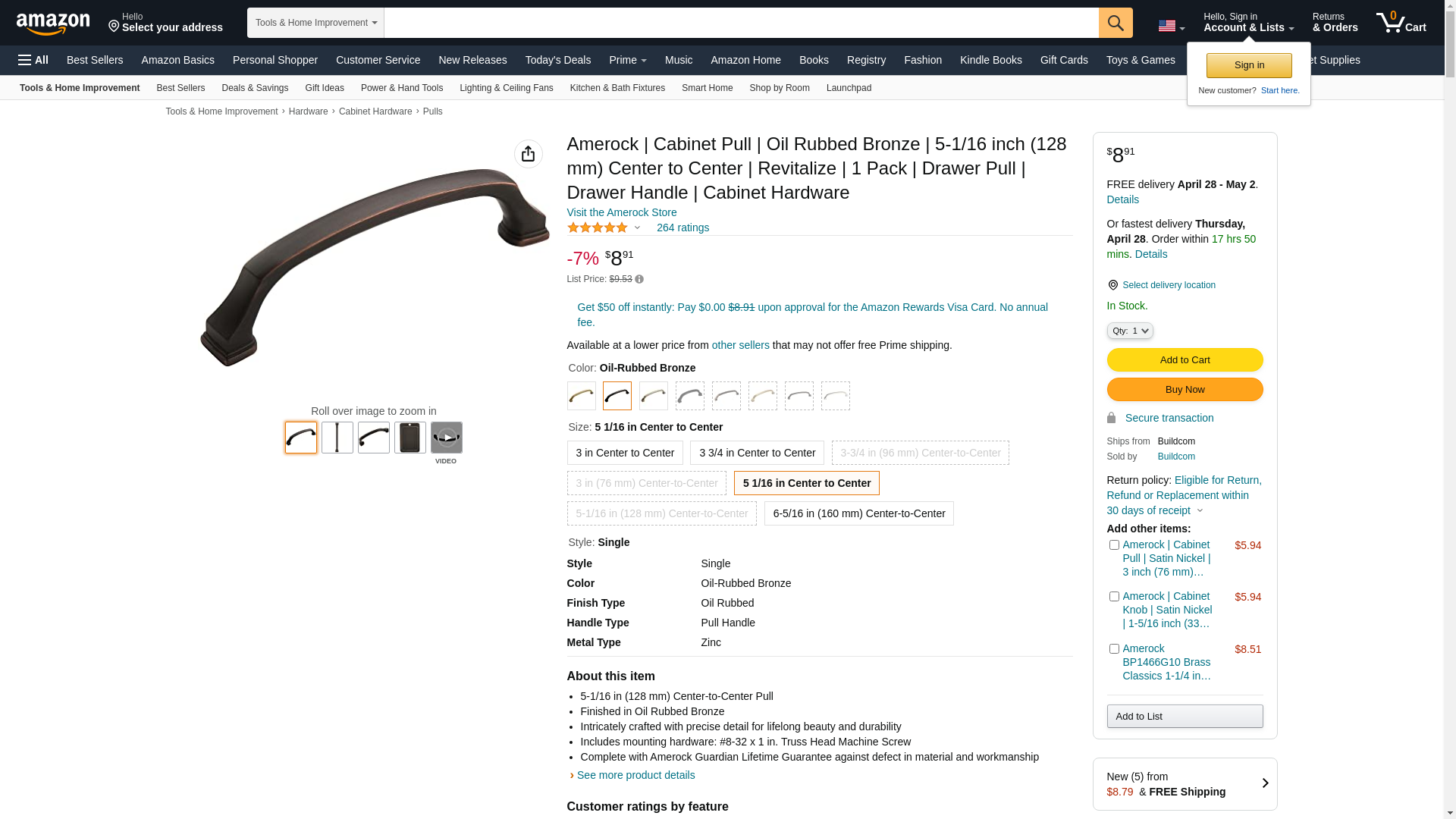
Task: Open the All hamburger menu
Action: (33, 60)
